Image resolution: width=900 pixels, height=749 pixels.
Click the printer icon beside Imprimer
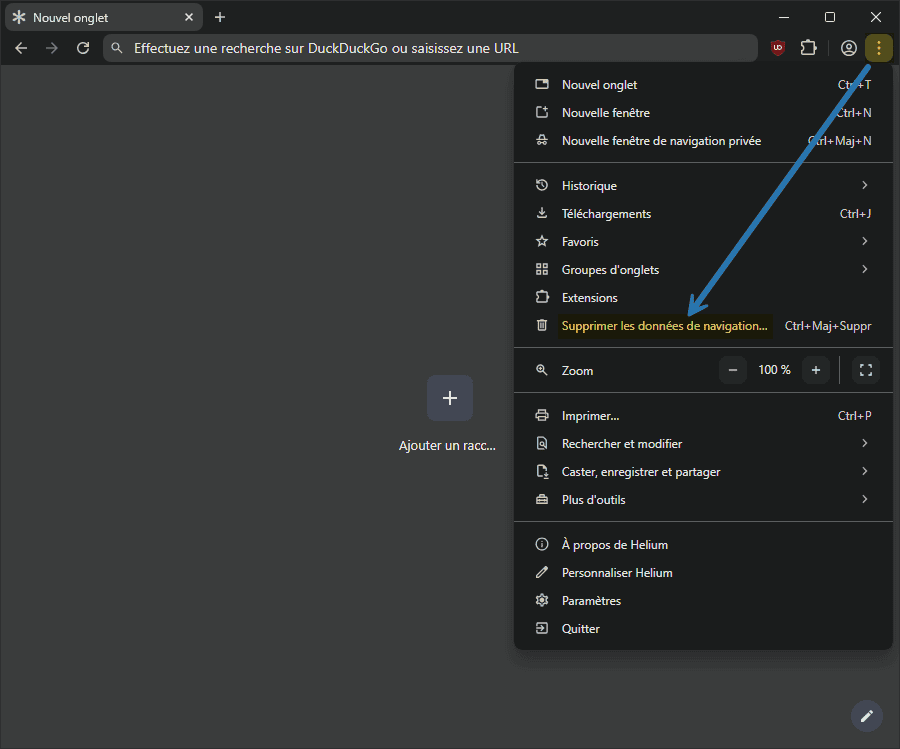542,415
